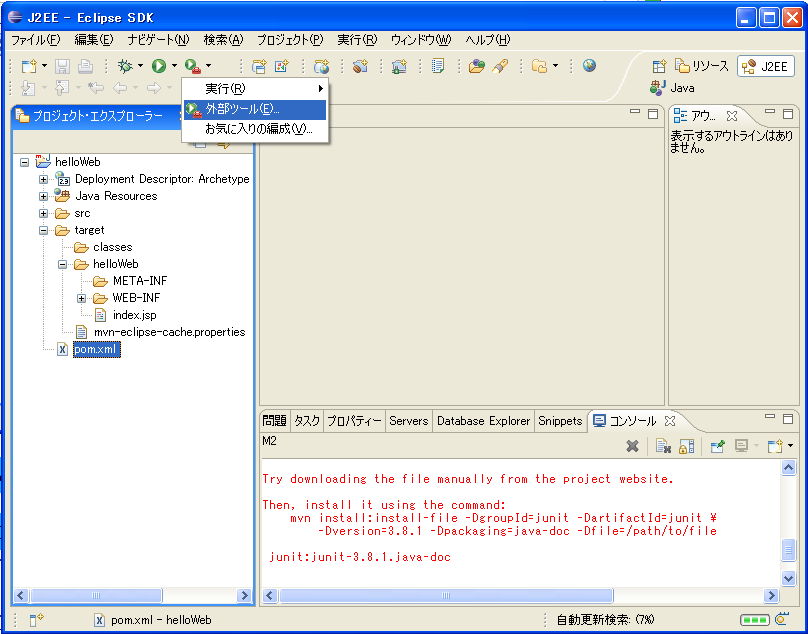Viewport: 808px width, 634px height.
Task: Switch to the J2EE perspective button
Action: (x=765, y=66)
